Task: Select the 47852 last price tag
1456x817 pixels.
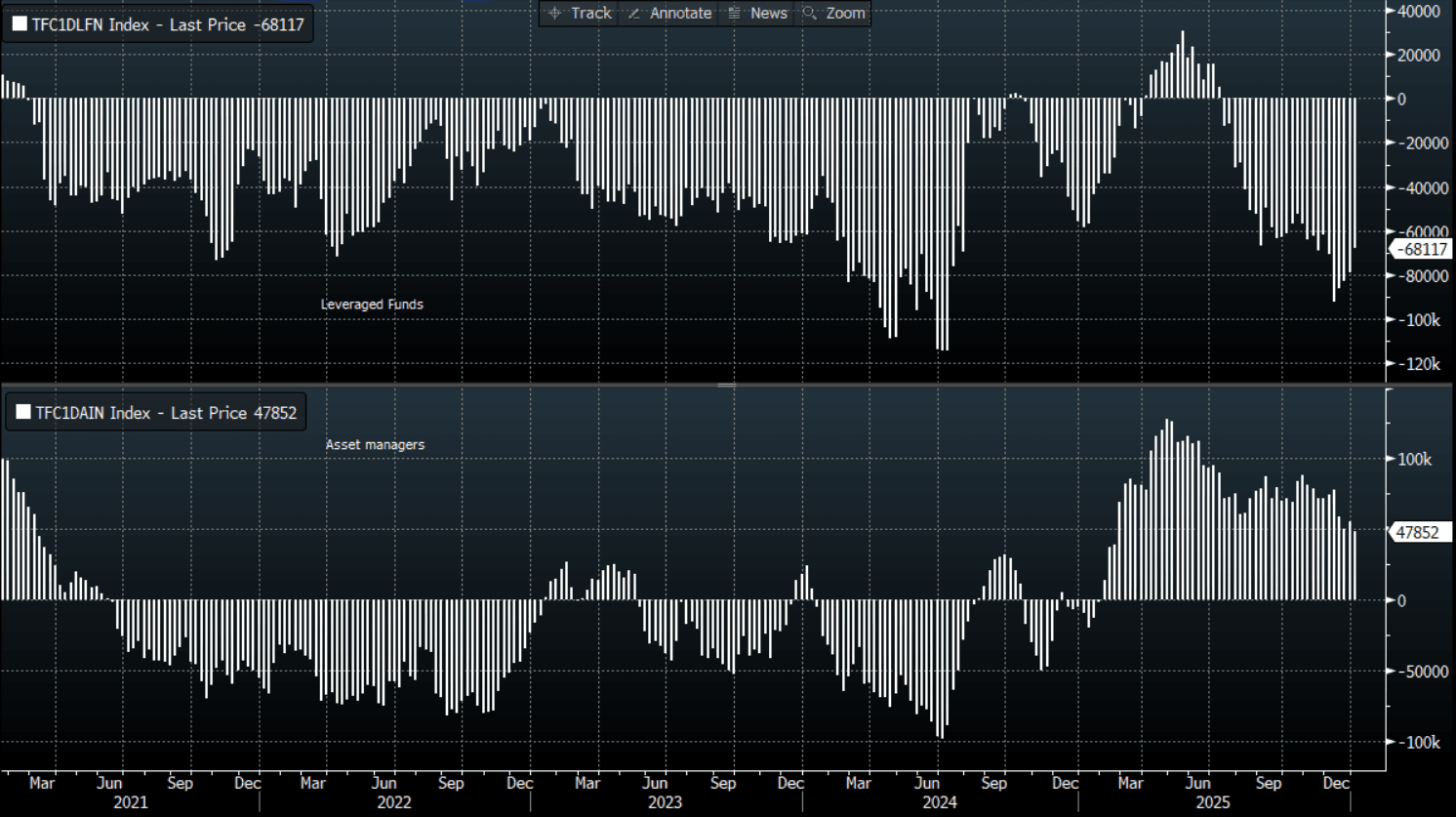Action: click(x=1417, y=532)
